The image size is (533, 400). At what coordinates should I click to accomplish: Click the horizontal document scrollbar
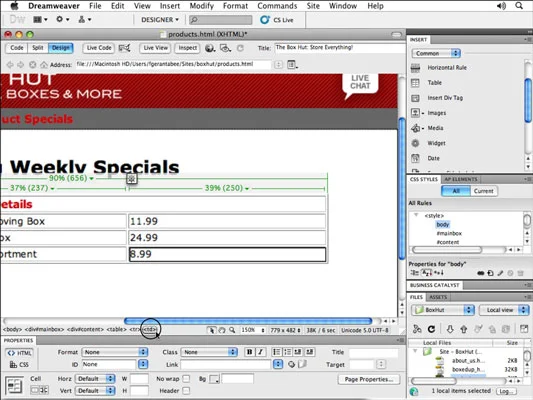click(248, 320)
